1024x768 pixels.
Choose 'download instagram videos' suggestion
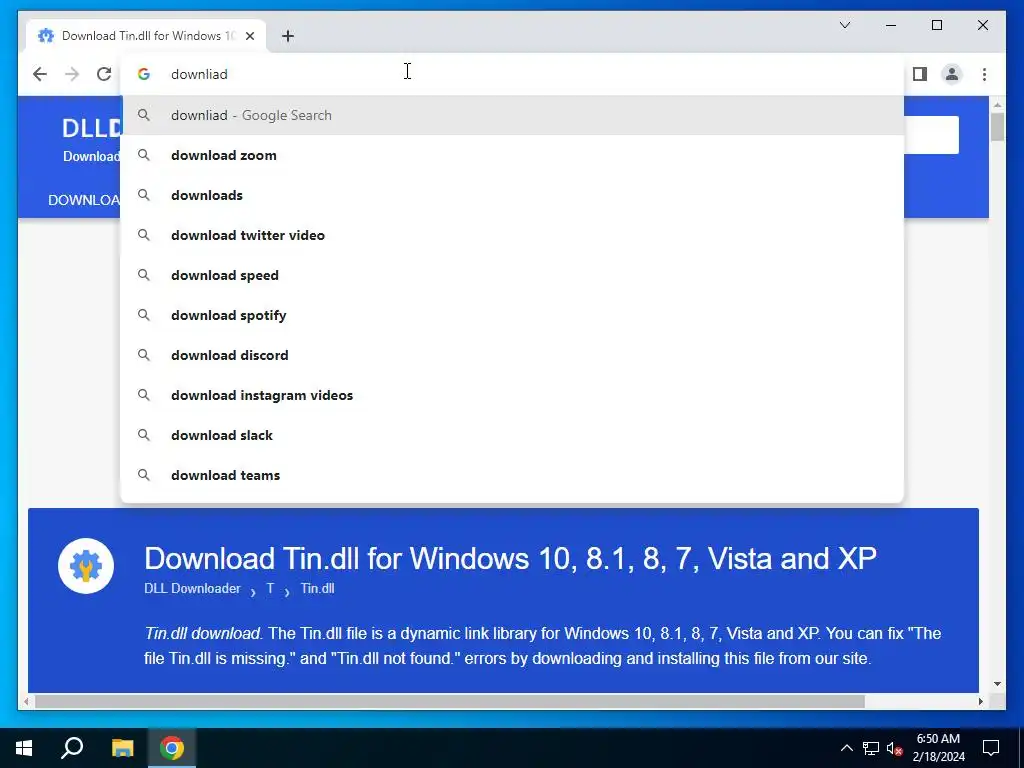point(513,395)
